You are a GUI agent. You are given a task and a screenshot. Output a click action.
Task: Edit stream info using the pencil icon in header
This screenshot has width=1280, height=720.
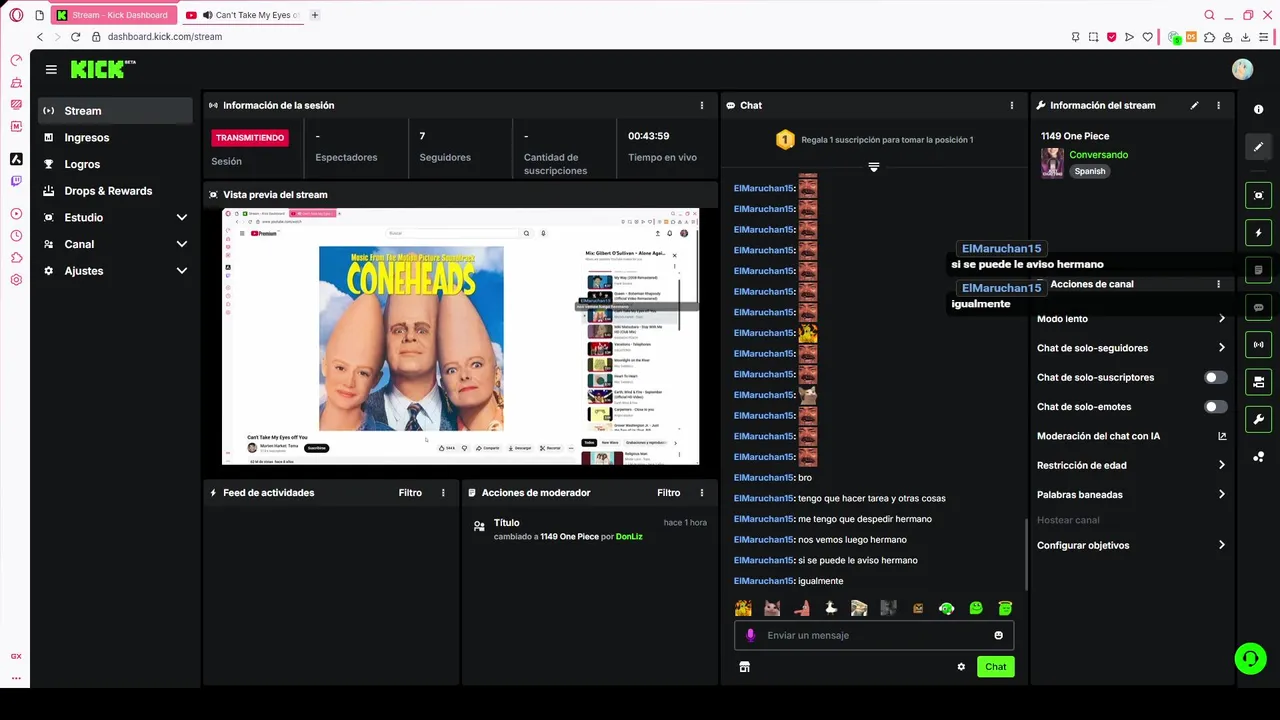pos(1194,105)
